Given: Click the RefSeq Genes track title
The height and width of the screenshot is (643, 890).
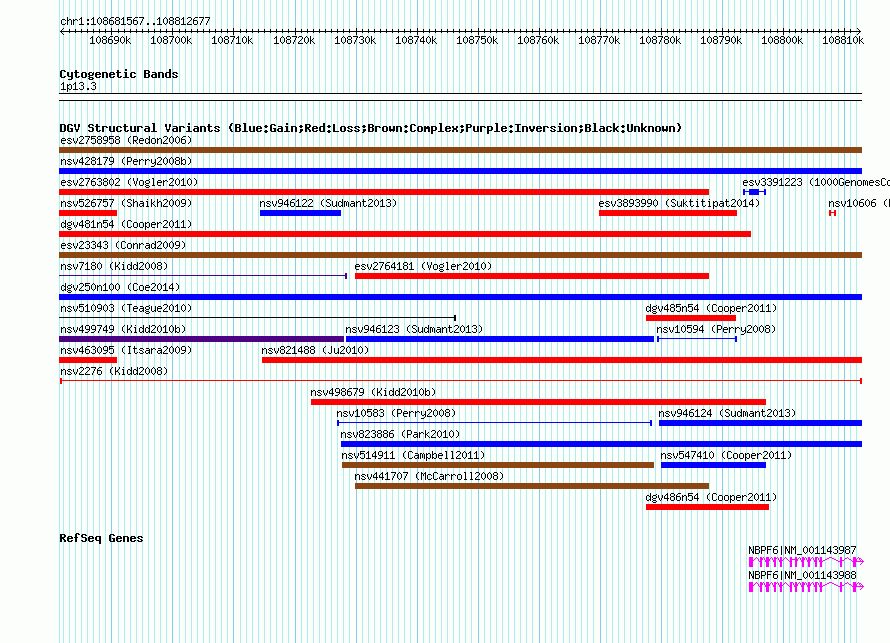Looking at the screenshot, I should click(101, 538).
